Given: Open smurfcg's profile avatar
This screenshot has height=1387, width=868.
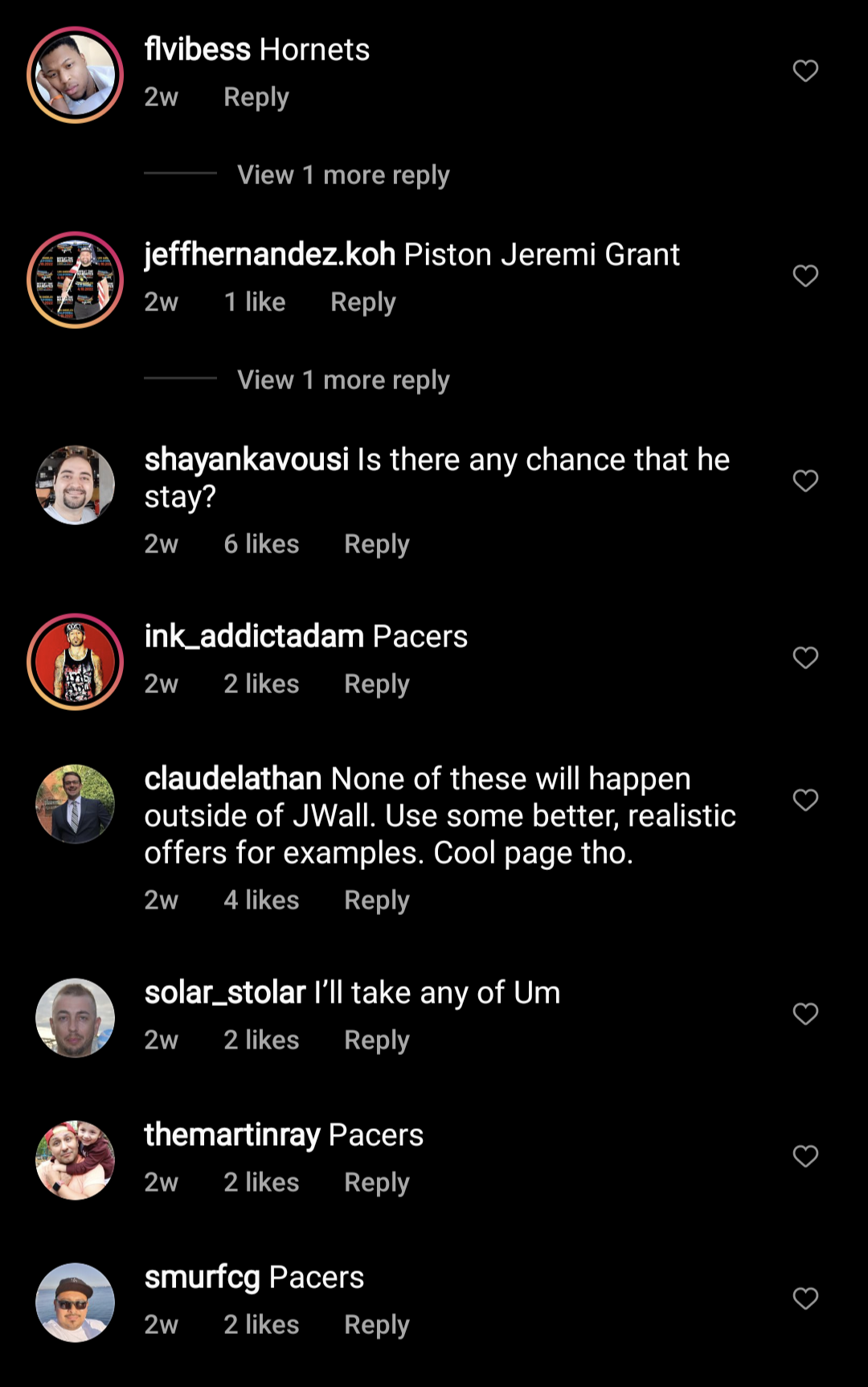Looking at the screenshot, I should coord(75,1302).
